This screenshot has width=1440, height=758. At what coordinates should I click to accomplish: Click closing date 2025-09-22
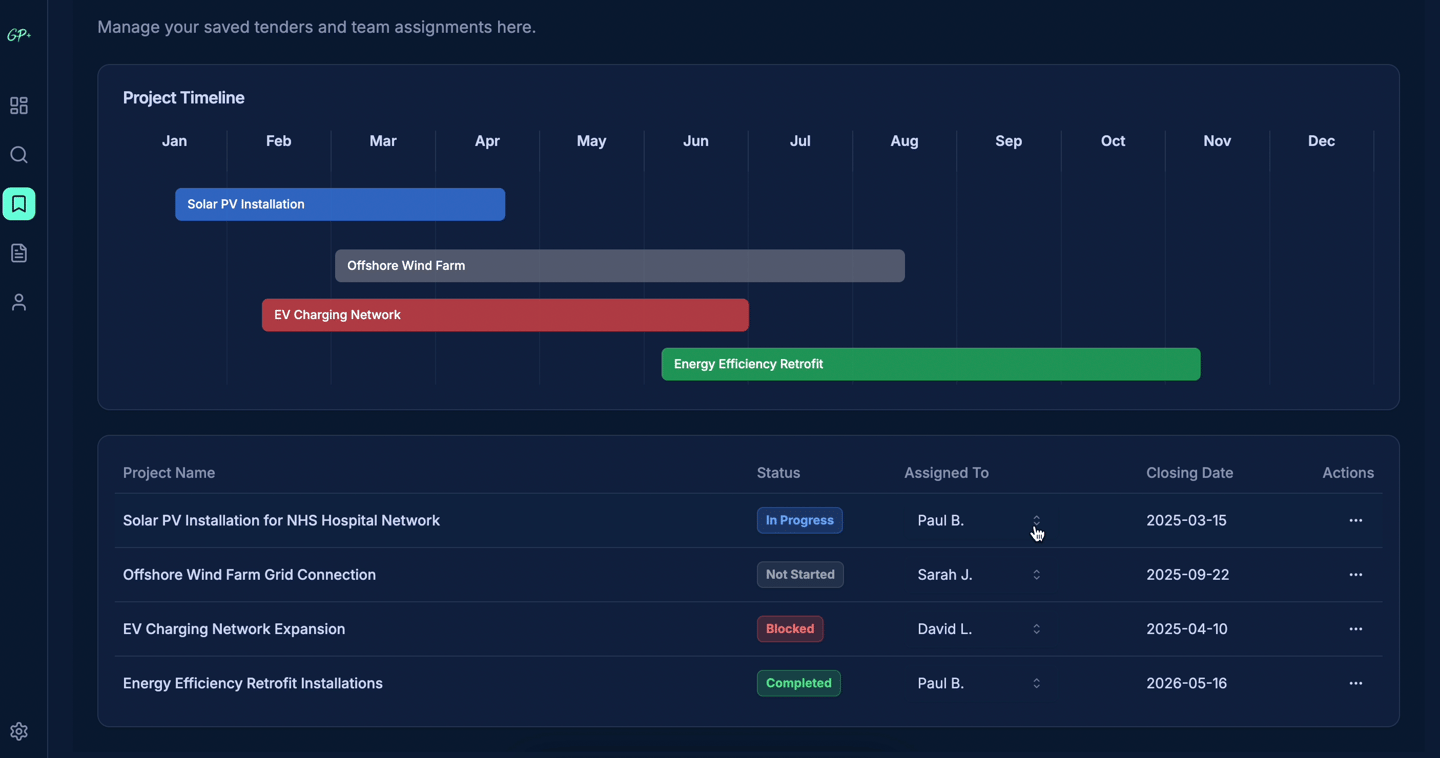tap(1188, 575)
